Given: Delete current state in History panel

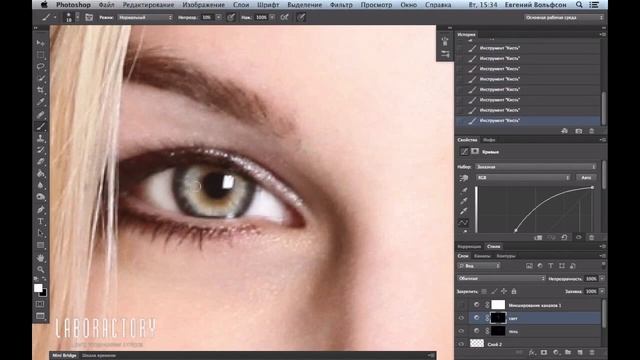Looking at the screenshot, I should point(591,131).
